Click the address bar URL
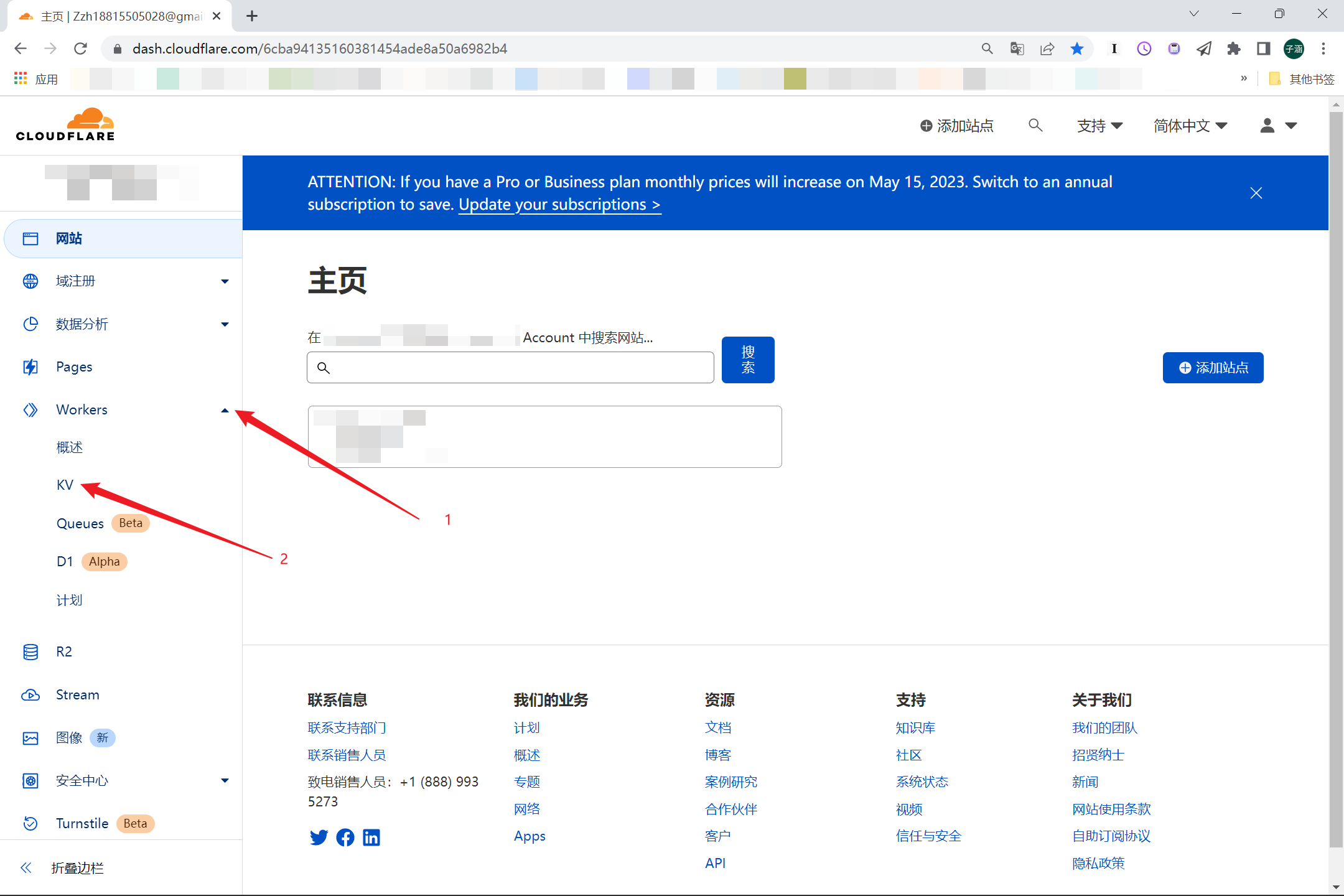 (x=320, y=49)
